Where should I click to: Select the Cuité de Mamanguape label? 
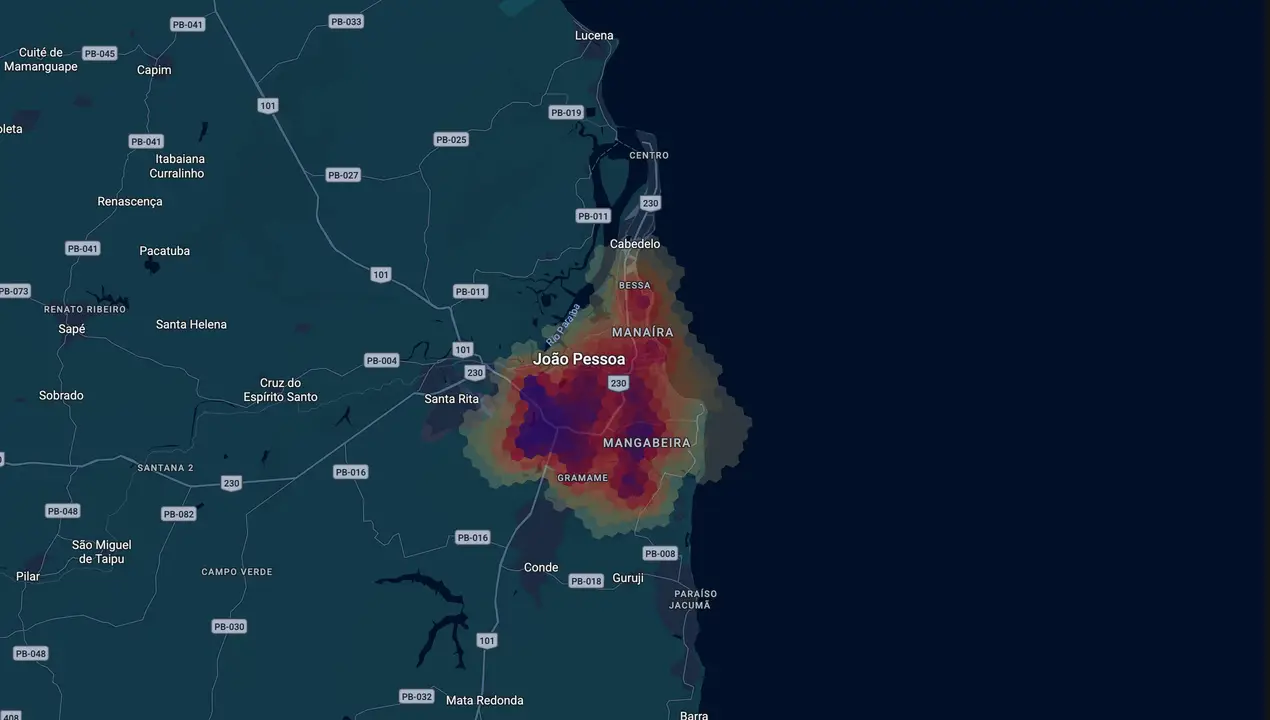pos(41,60)
